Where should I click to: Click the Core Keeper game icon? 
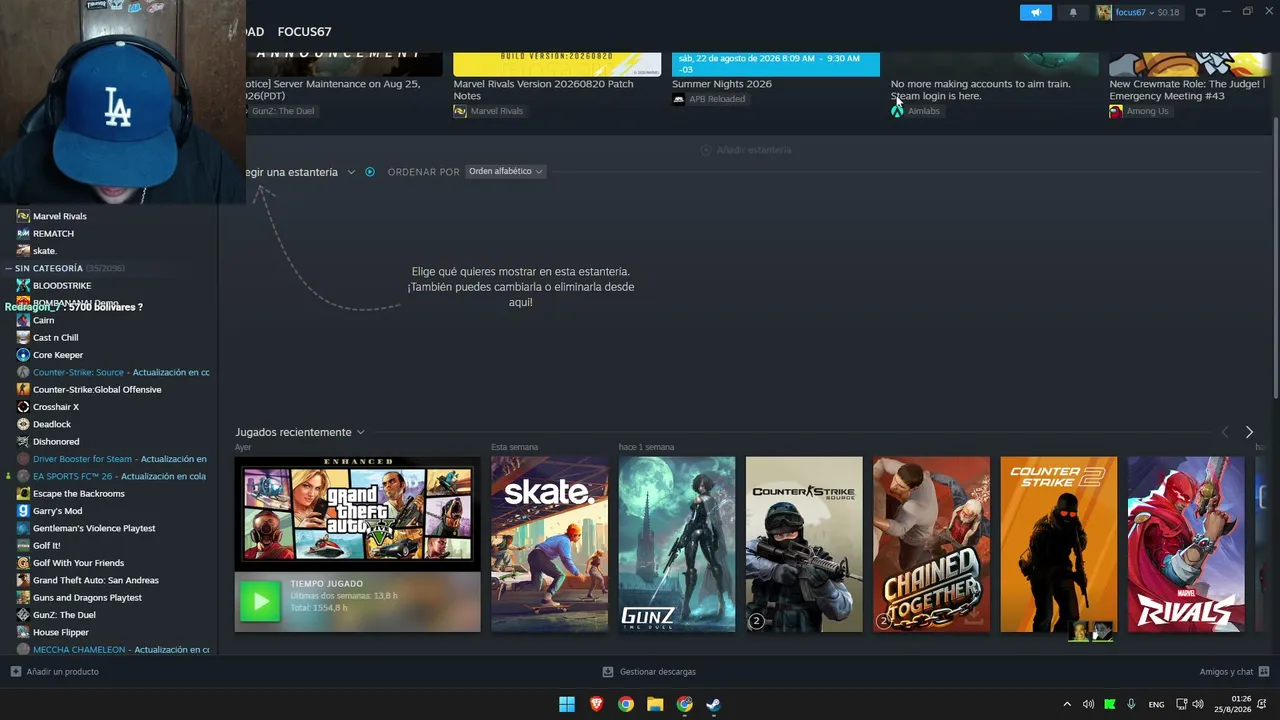23,355
